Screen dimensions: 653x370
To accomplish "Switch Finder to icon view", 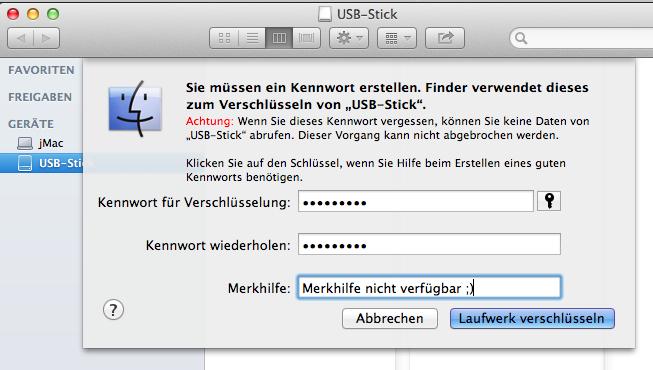I will click(224, 38).
